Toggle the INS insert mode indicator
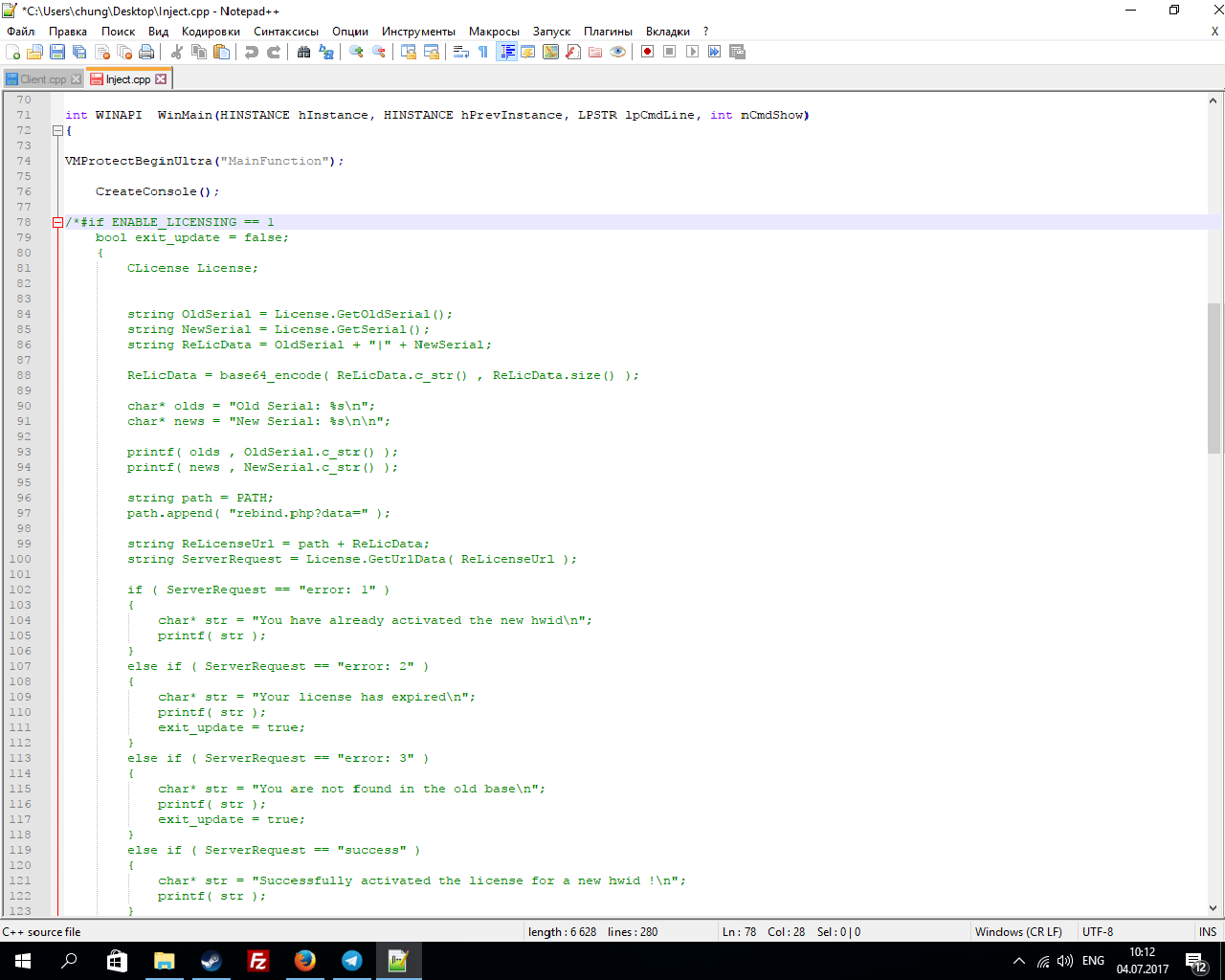1225x980 pixels. coord(1208,932)
